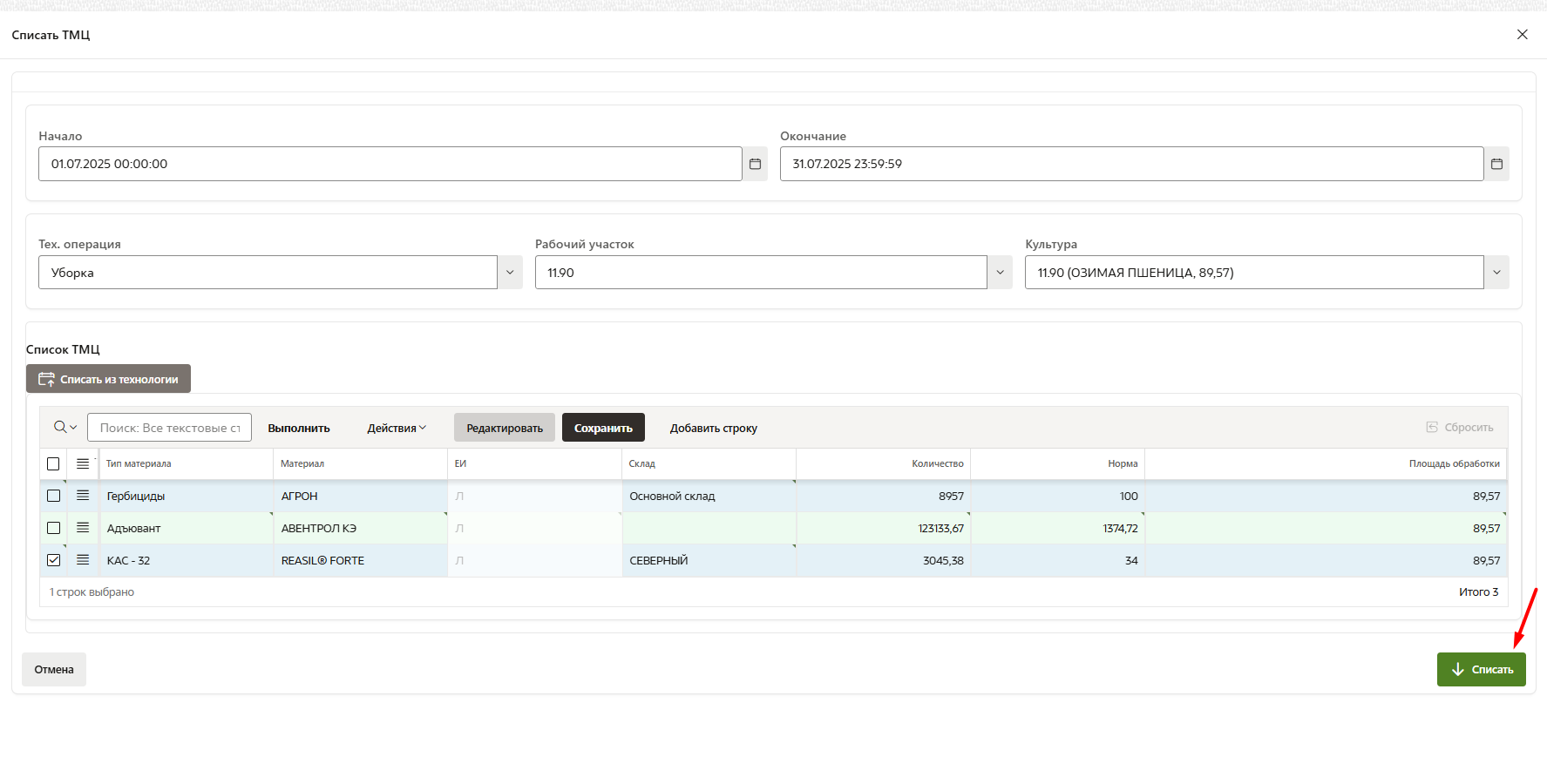The height and width of the screenshot is (784, 1547).
Task: Open row menu for КАС - 32 row
Action: [83, 560]
